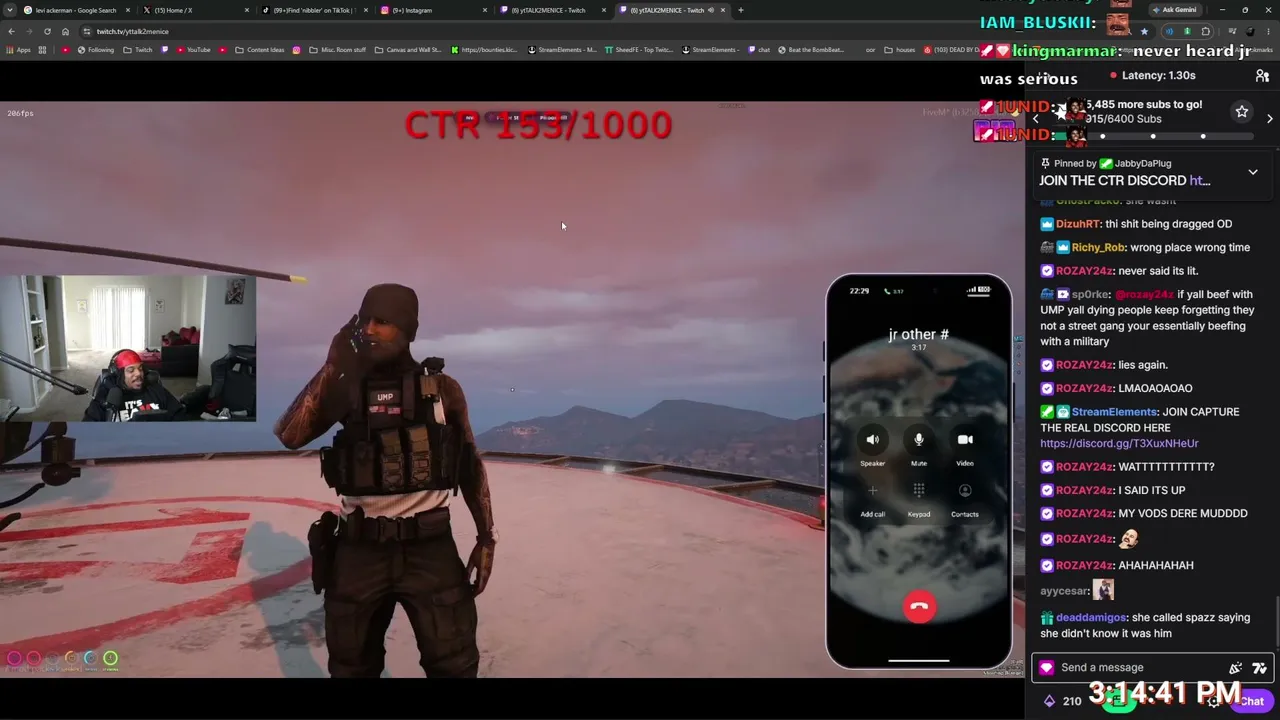Open the chat community users list icon
The width and height of the screenshot is (1280, 720).
click(1262, 76)
